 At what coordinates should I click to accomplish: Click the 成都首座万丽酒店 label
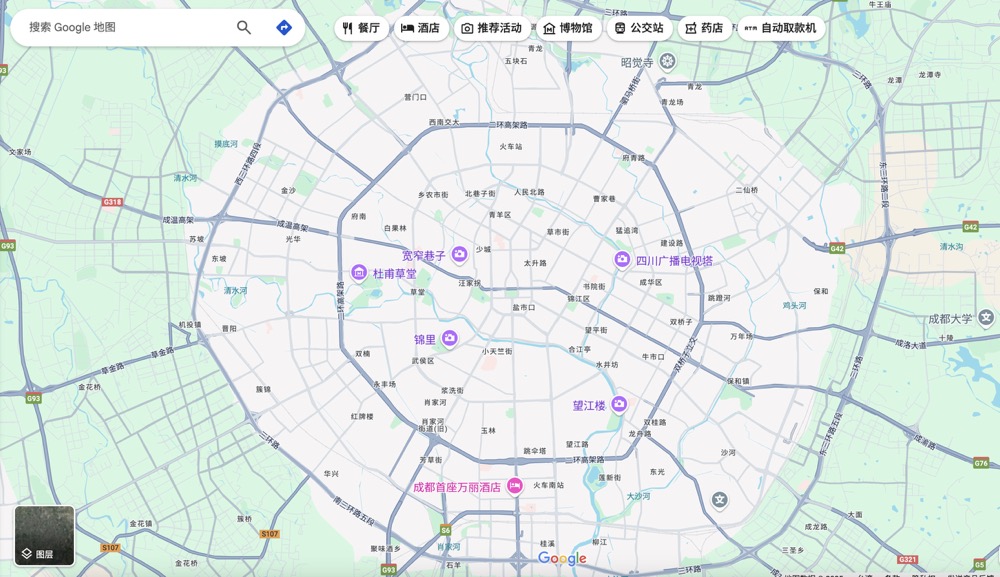pyautogui.click(x=457, y=487)
